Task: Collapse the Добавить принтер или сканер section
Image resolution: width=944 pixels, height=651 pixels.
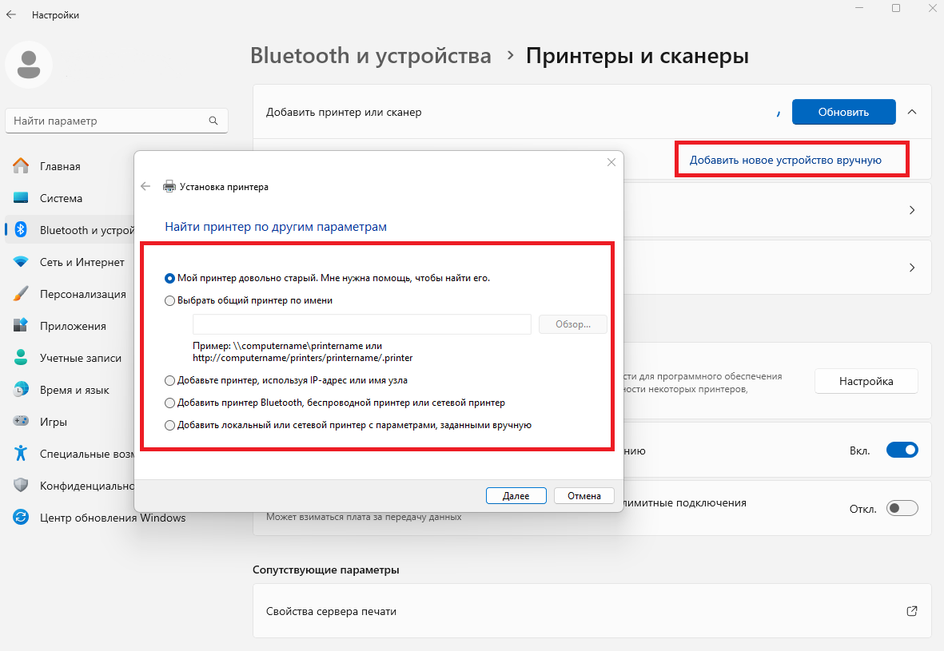Action: [x=912, y=112]
